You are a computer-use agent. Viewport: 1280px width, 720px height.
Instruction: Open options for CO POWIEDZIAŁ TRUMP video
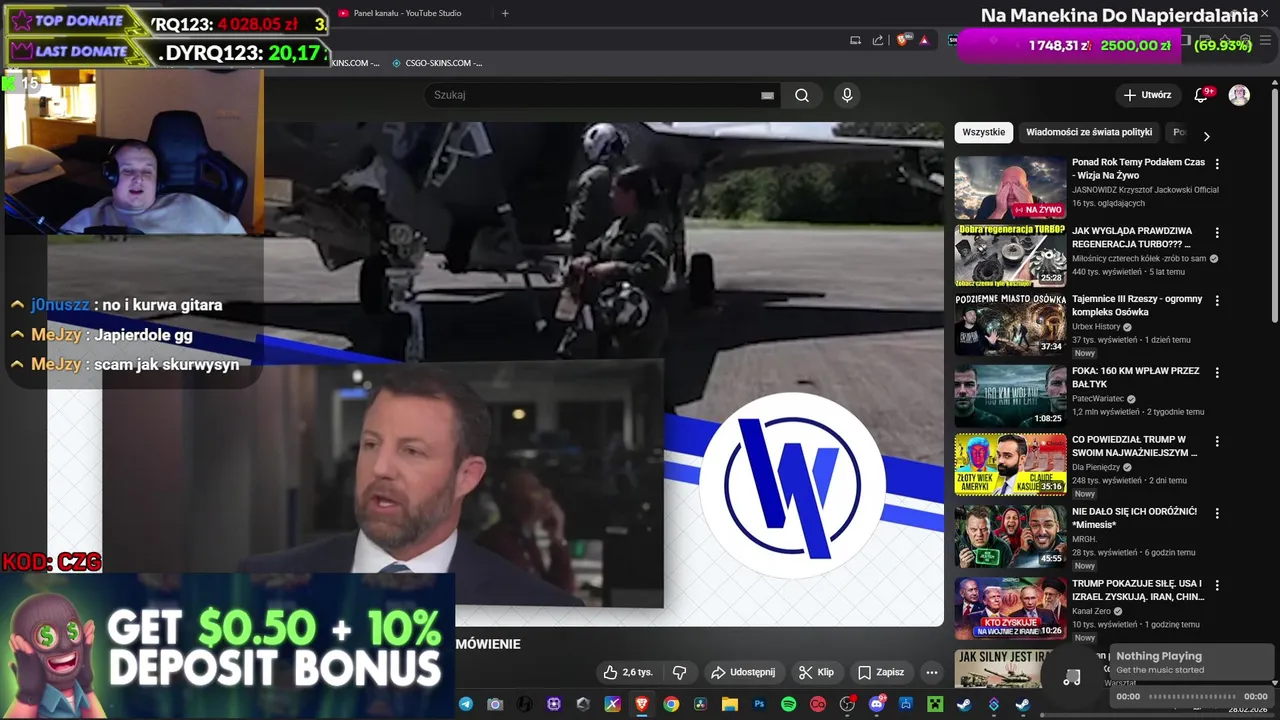point(1217,441)
